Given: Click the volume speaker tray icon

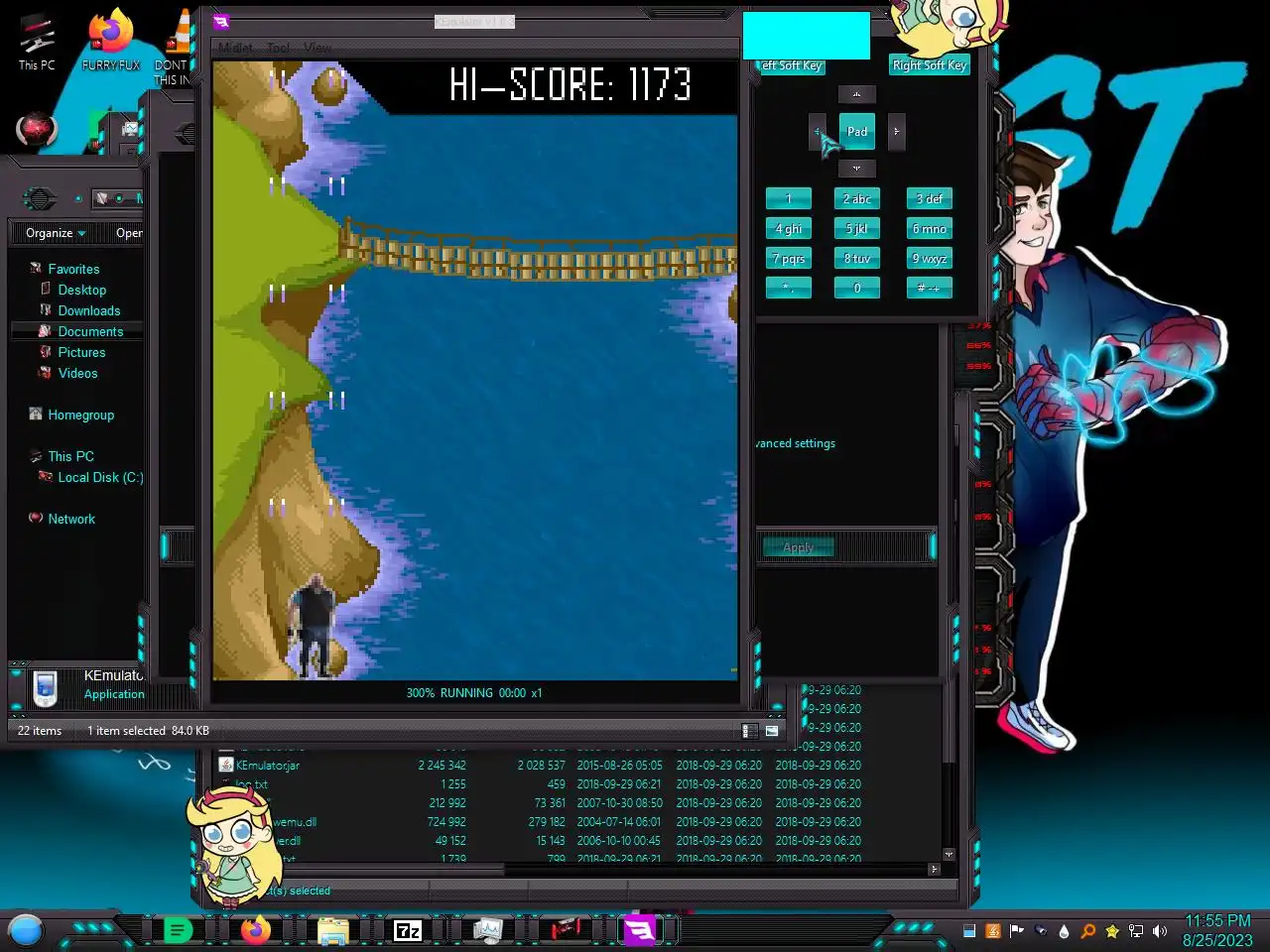Looking at the screenshot, I should point(1160,931).
